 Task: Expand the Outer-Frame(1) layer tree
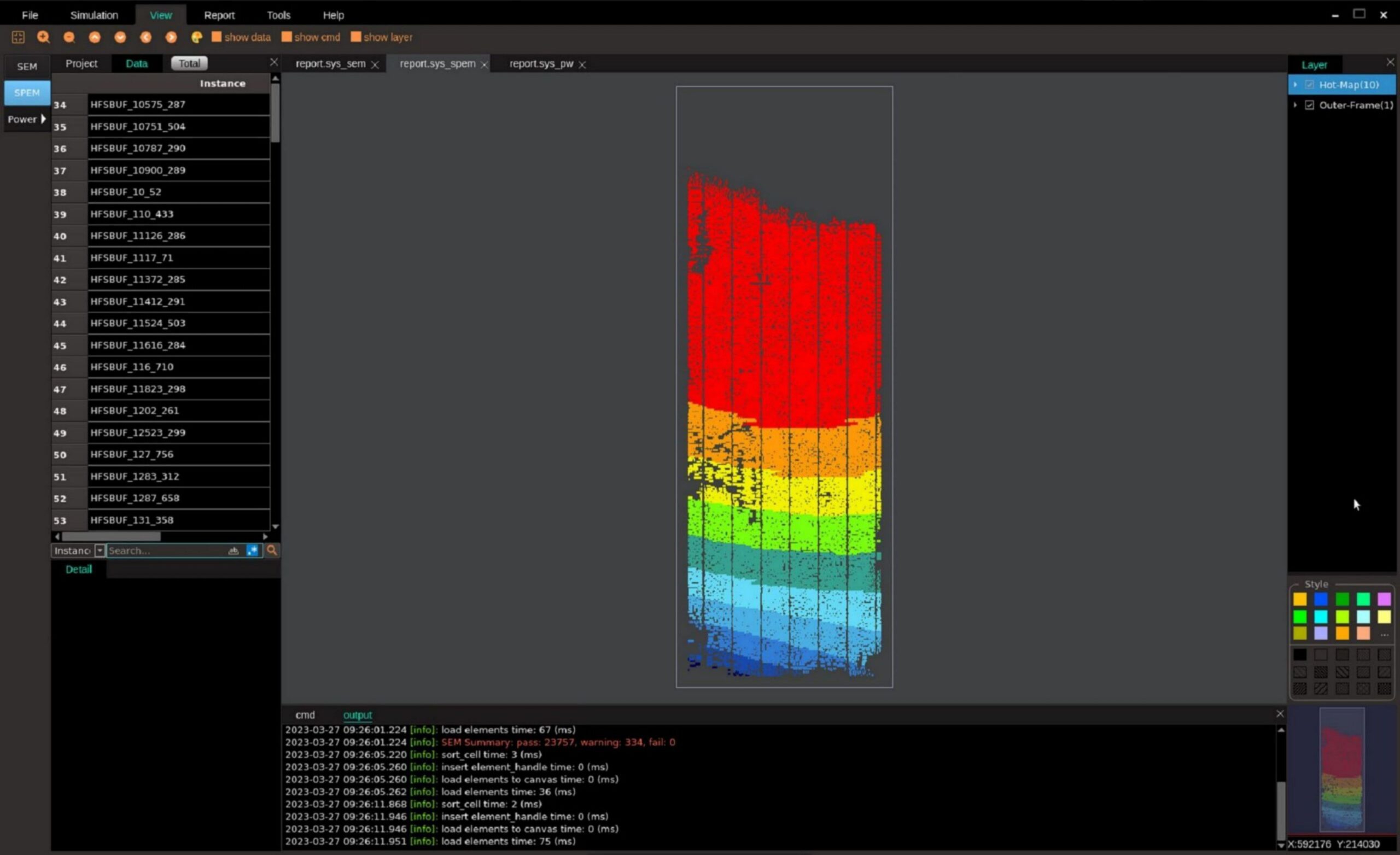[1296, 105]
